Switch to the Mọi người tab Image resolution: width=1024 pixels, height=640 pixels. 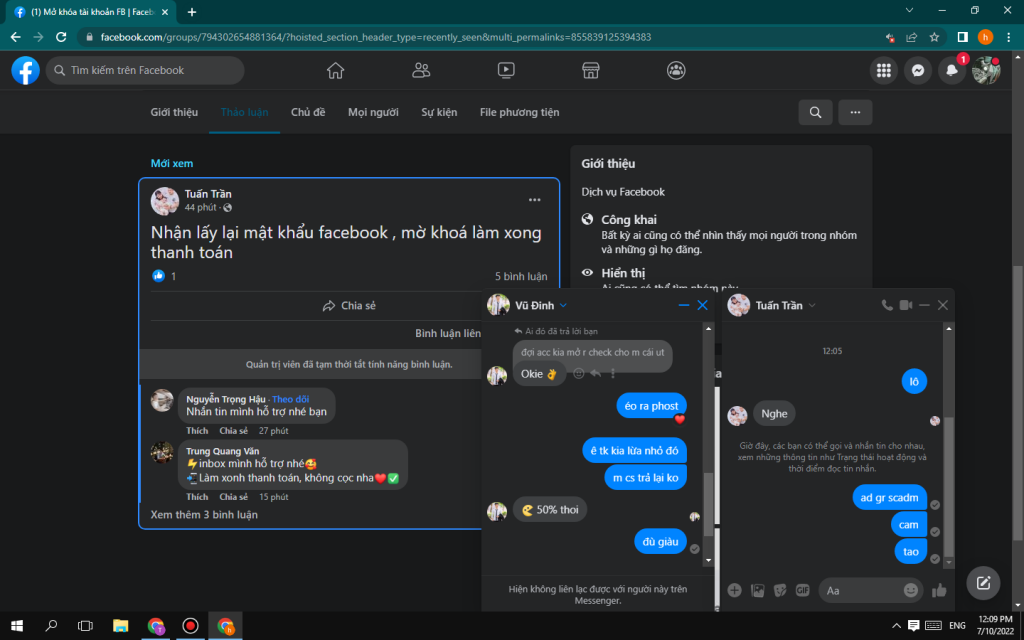coord(373,112)
